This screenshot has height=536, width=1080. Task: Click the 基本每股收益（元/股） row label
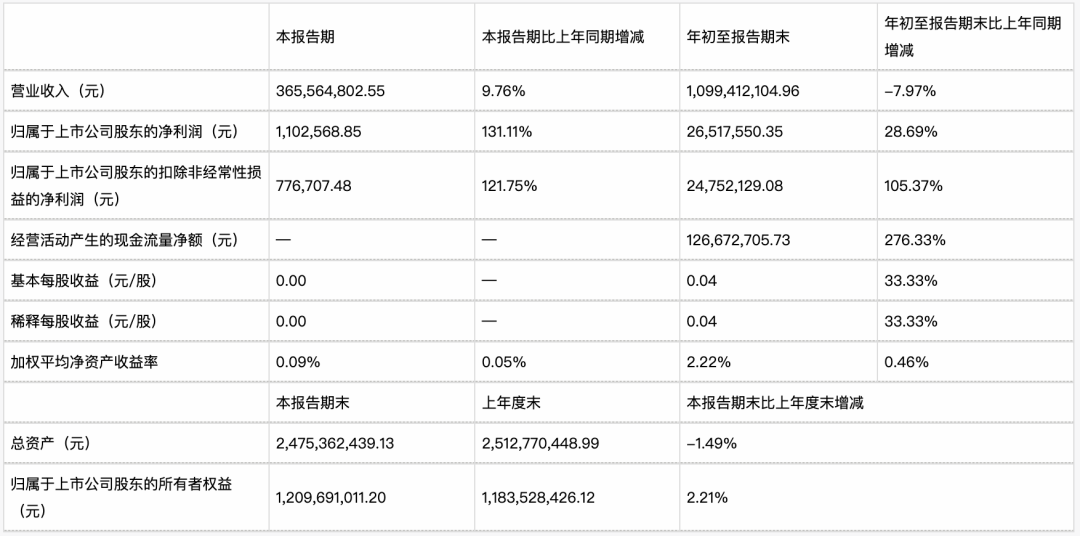(x=83, y=280)
